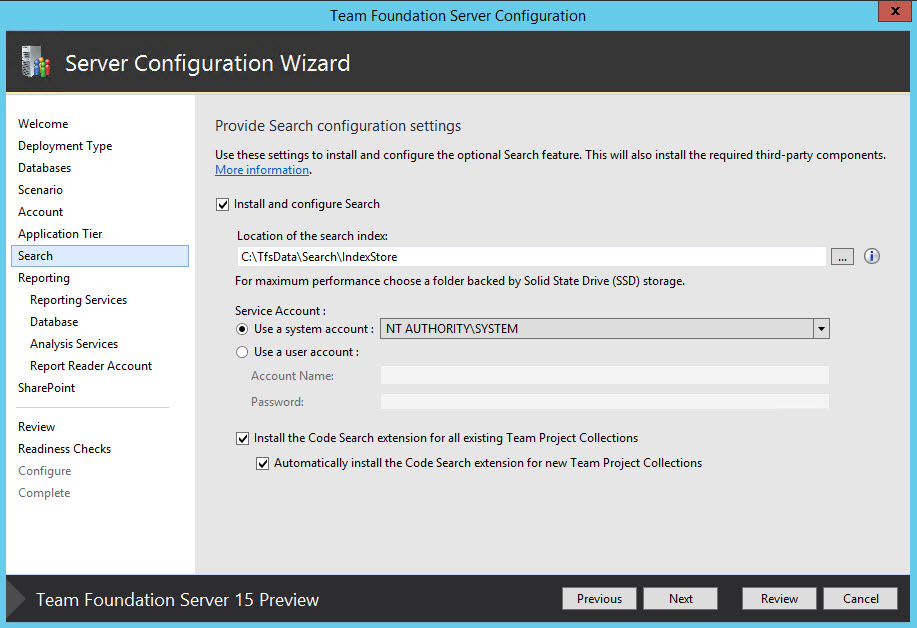Image resolution: width=917 pixels, height=628 pixels.
Task: Open the Deployment Type step
Action: click(65, 146)
